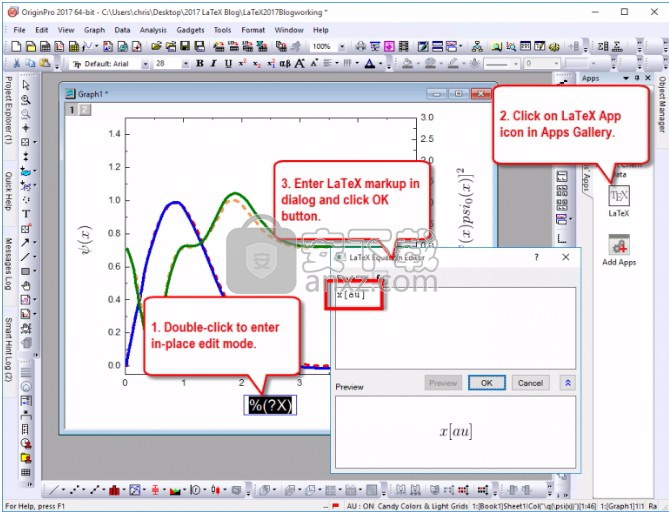
Task: Click the Cut scissors icon
Action: (x=17, y=64)
